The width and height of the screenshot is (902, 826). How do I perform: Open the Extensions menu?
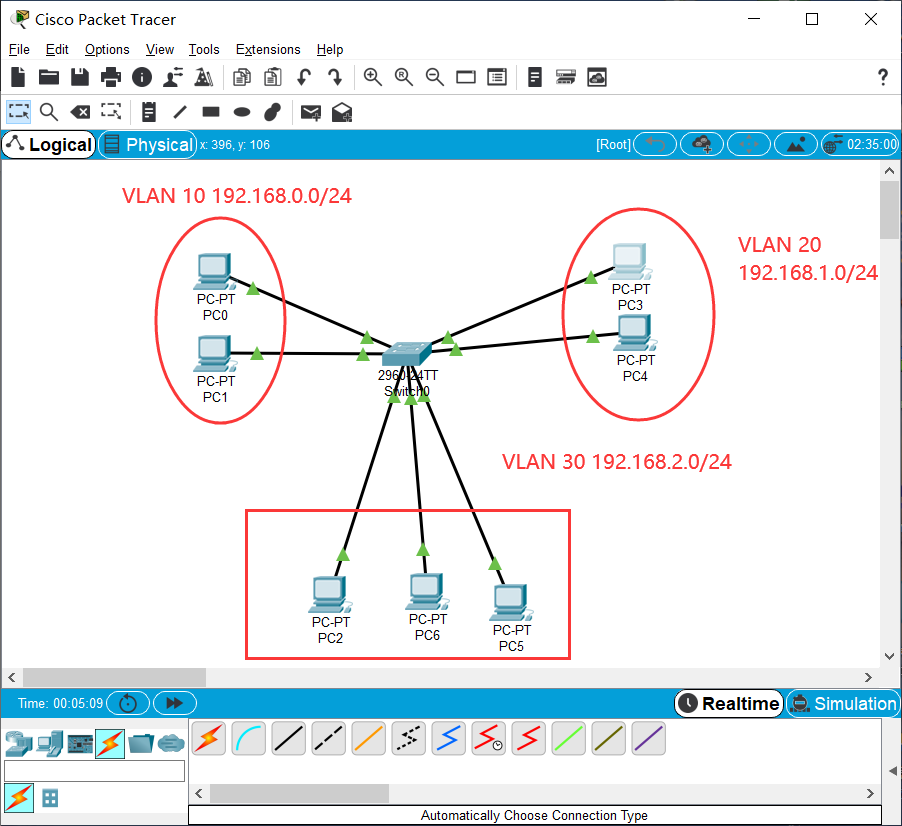coord(268,49)
